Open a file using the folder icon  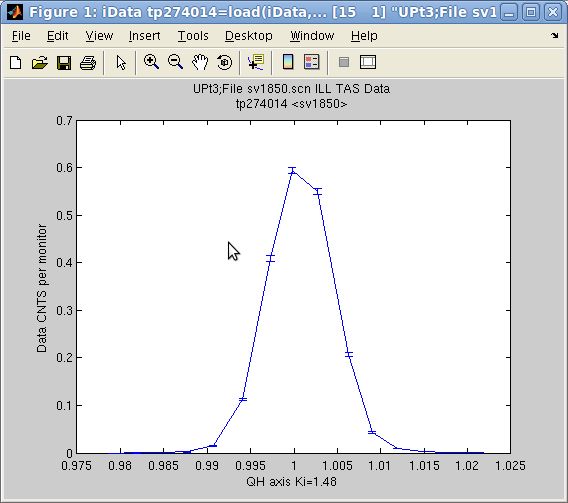click(39, 63)
